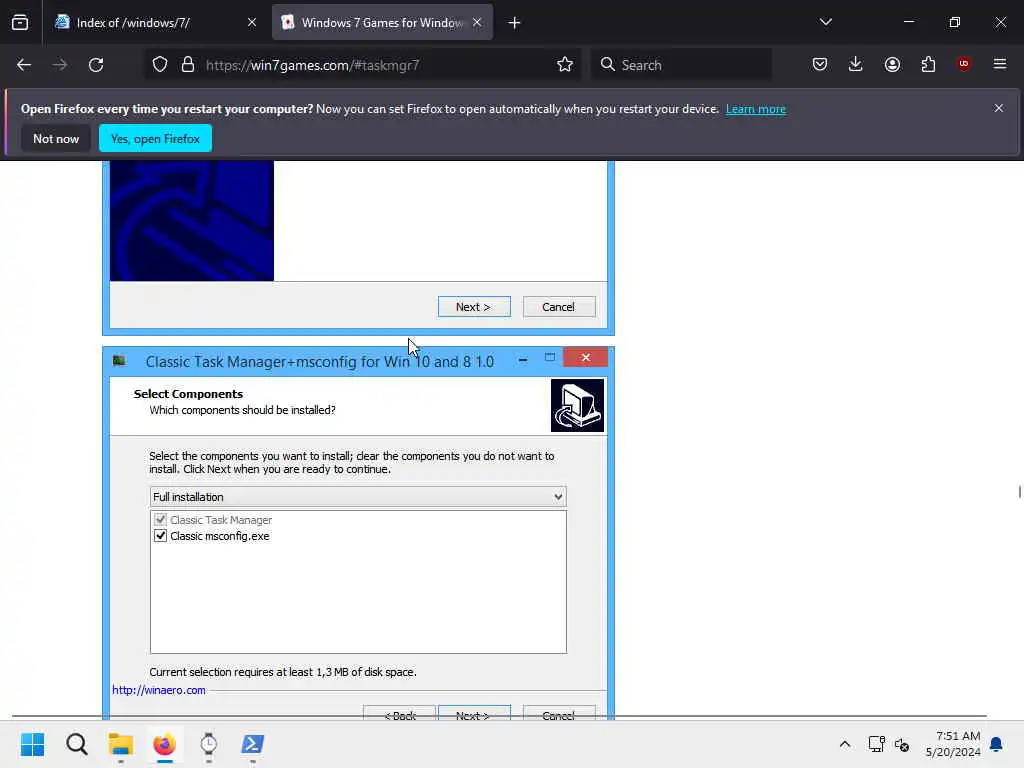Image resolution: width=1024 pixels, height=768 pixels.
Task: Open Windows taskbar search
Action: 76,744
